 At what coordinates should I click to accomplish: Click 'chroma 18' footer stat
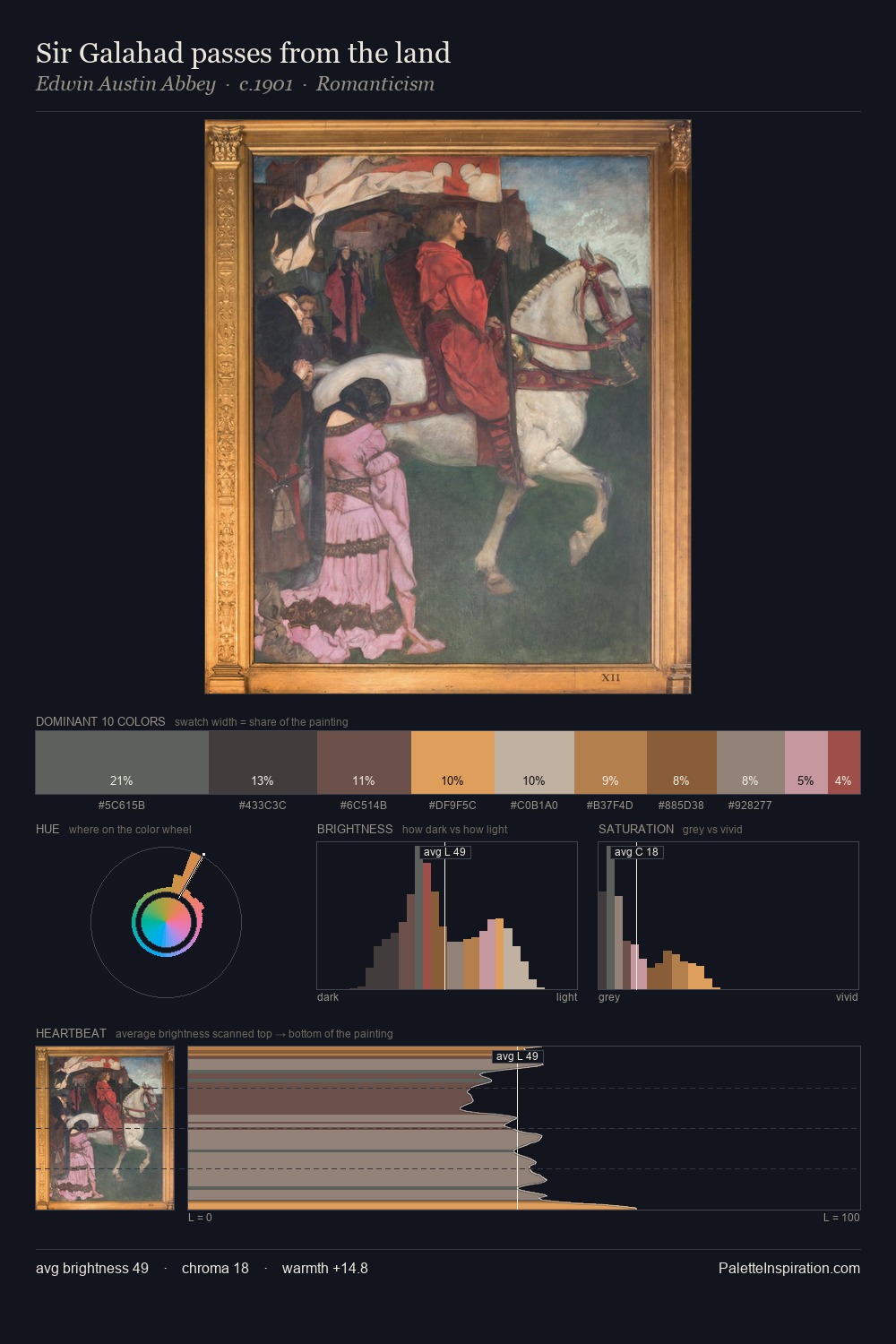(x=215, y=1268)
